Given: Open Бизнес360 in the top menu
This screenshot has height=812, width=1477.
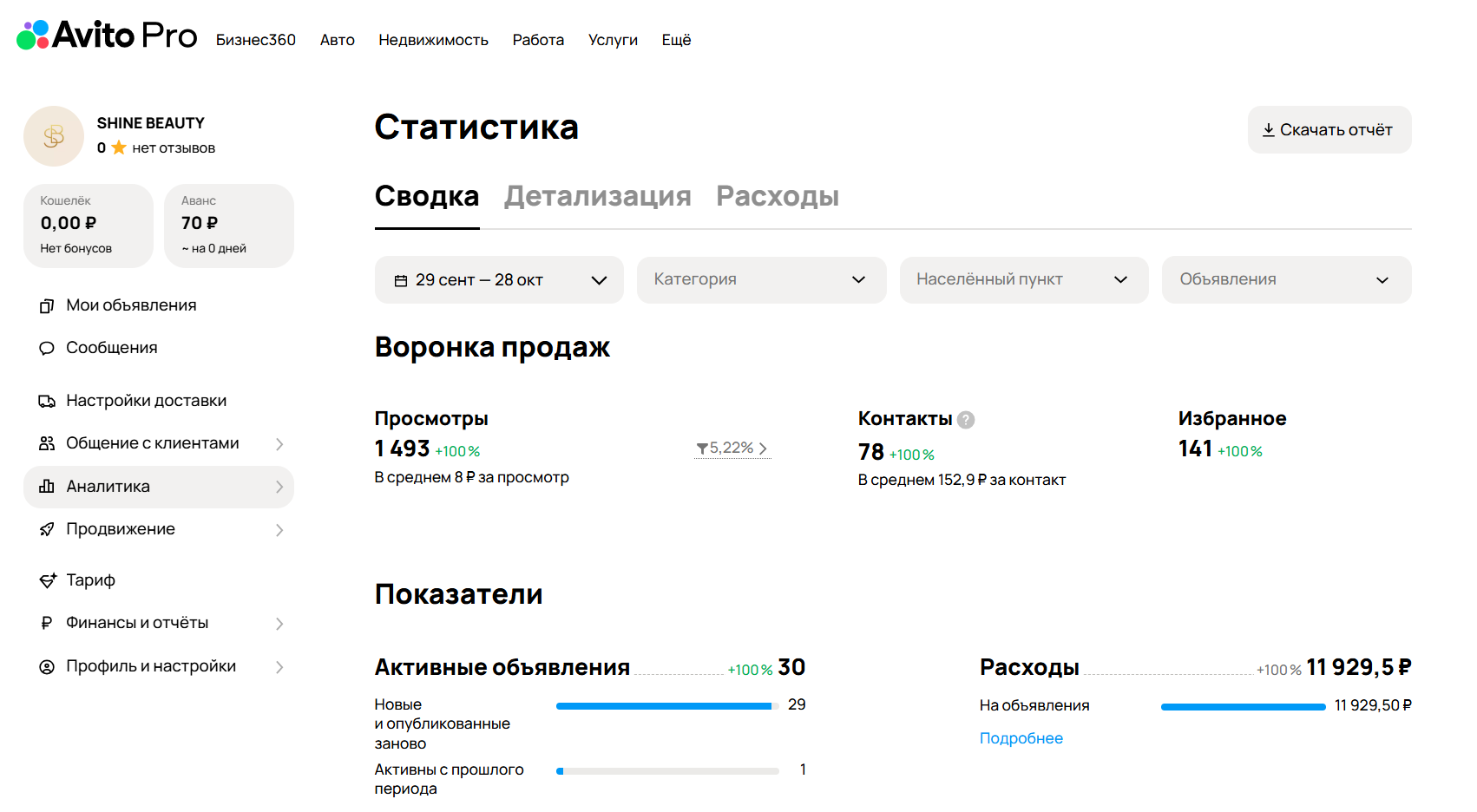Looking at the screenshot, I should (256, 40).
